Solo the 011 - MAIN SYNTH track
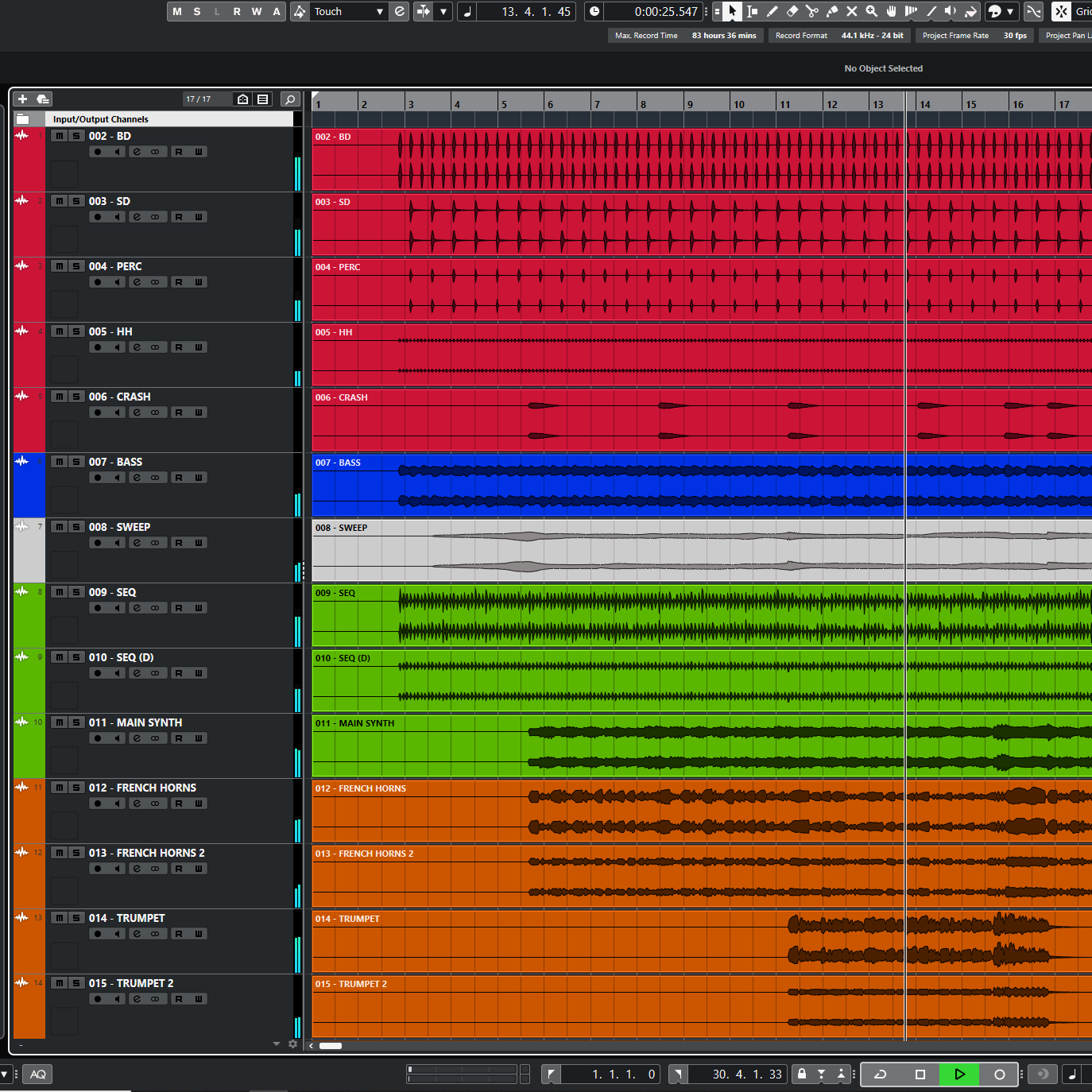The width and height of the screenshot is (1092, 1092). (76, 722)
